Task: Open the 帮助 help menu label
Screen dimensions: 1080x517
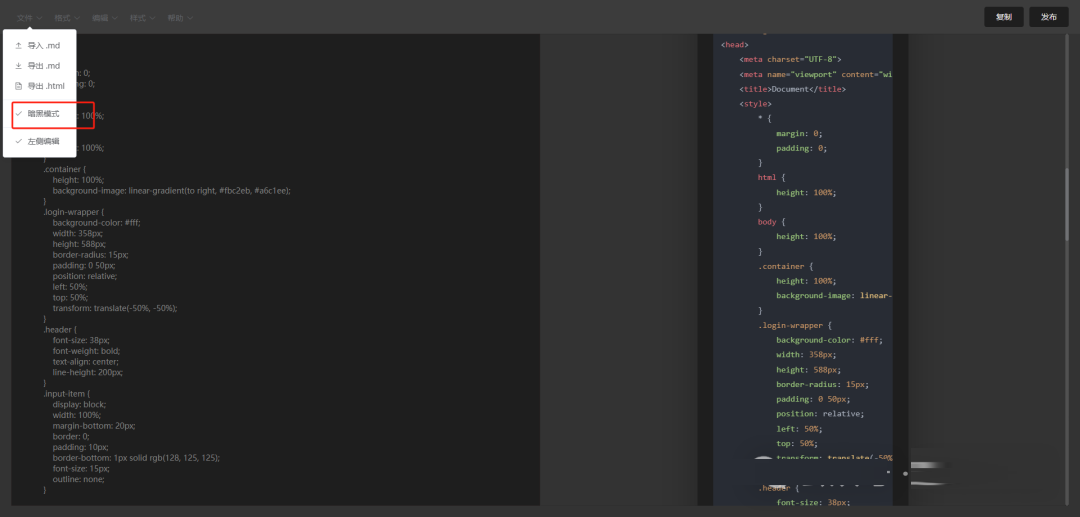Action: click(176, 18)
